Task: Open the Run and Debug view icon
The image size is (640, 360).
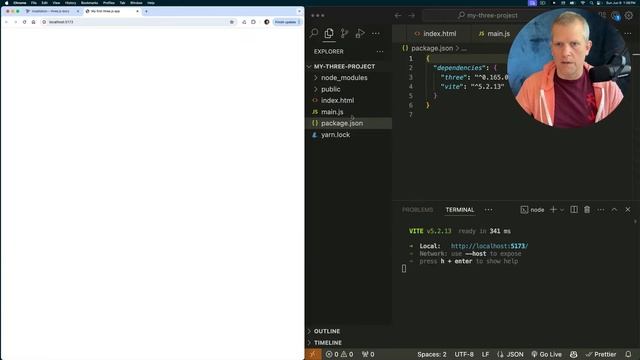Action: pos(360,33)
